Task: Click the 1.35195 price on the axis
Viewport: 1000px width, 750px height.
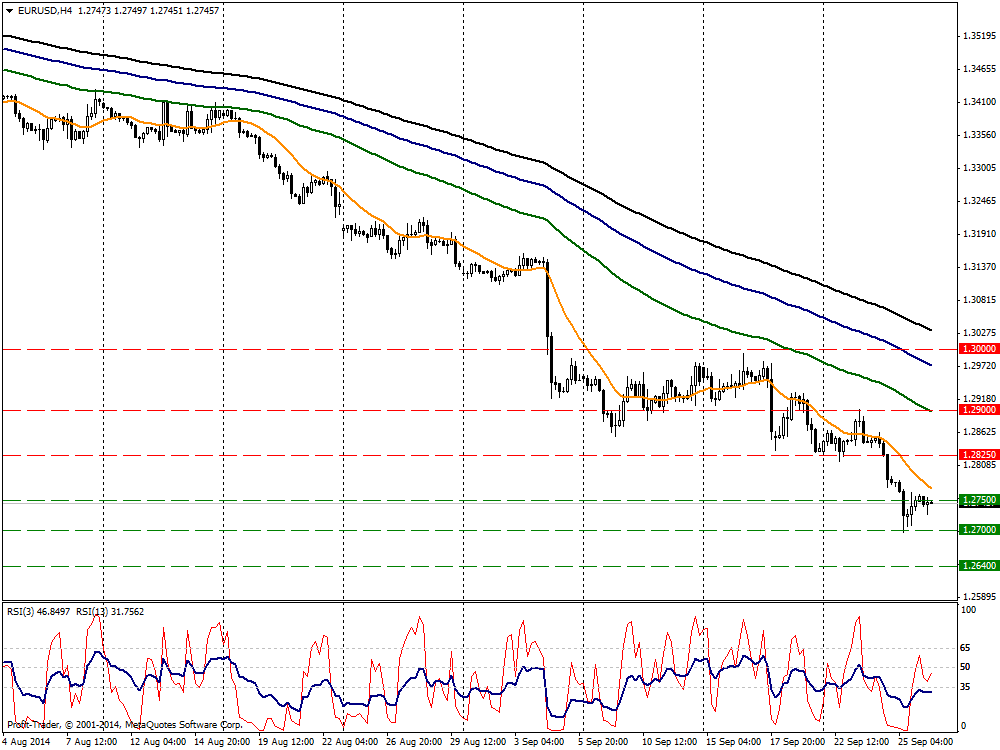Action: click(x=976, y=37)
